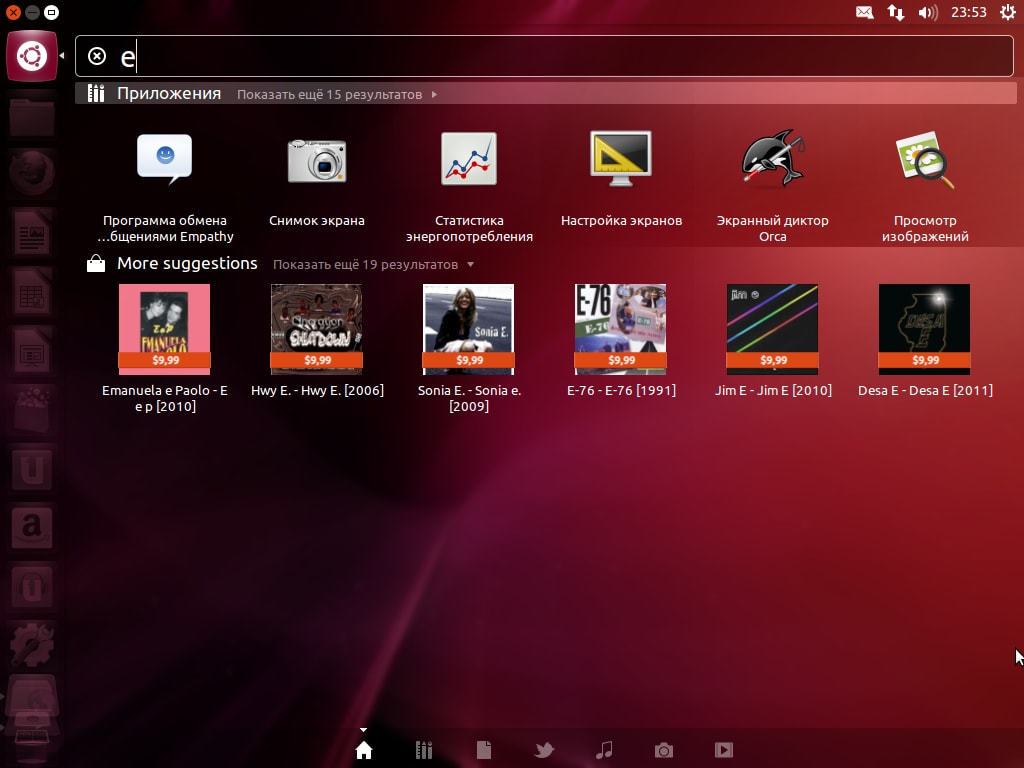Expand Показать ещё 19 результатов
Viewport: 1024px width, 768px height.
point(373,264)
